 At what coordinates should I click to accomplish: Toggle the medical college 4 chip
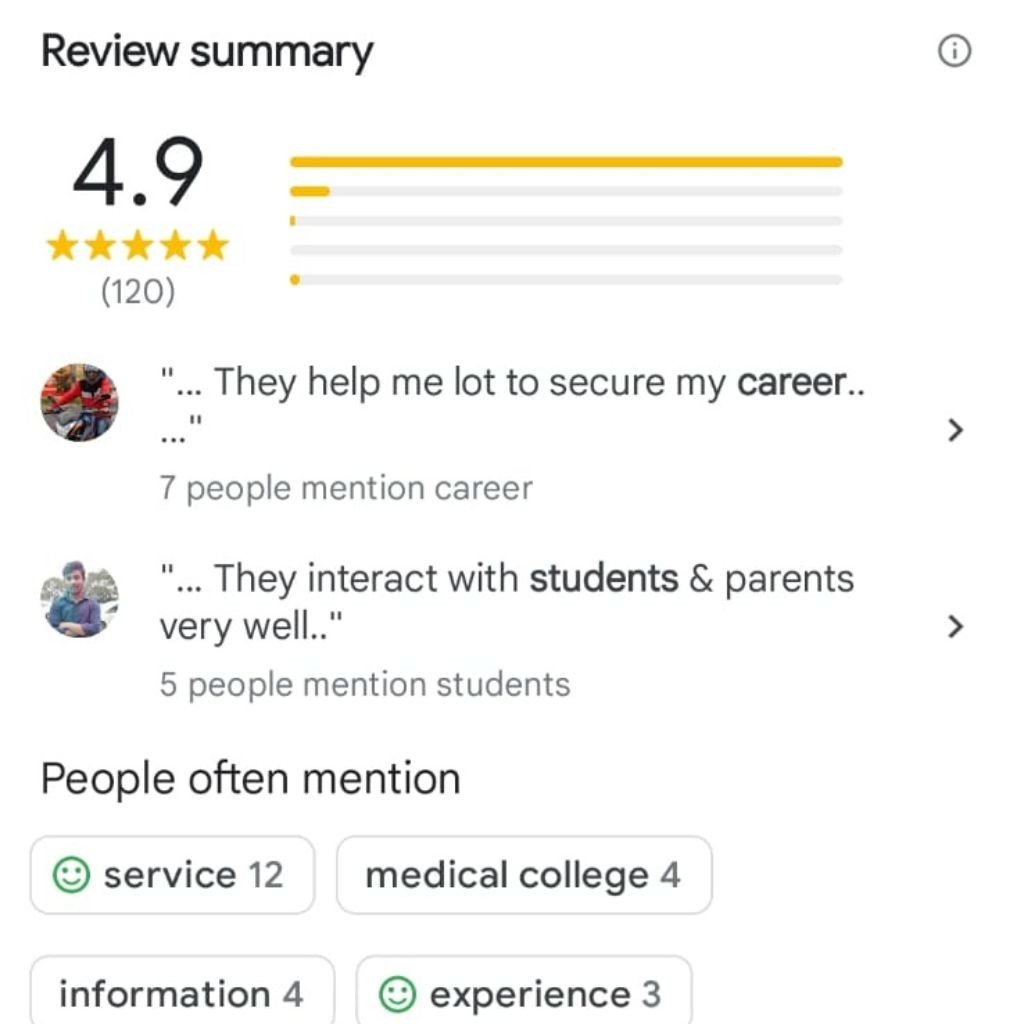[x=524, y=875]
